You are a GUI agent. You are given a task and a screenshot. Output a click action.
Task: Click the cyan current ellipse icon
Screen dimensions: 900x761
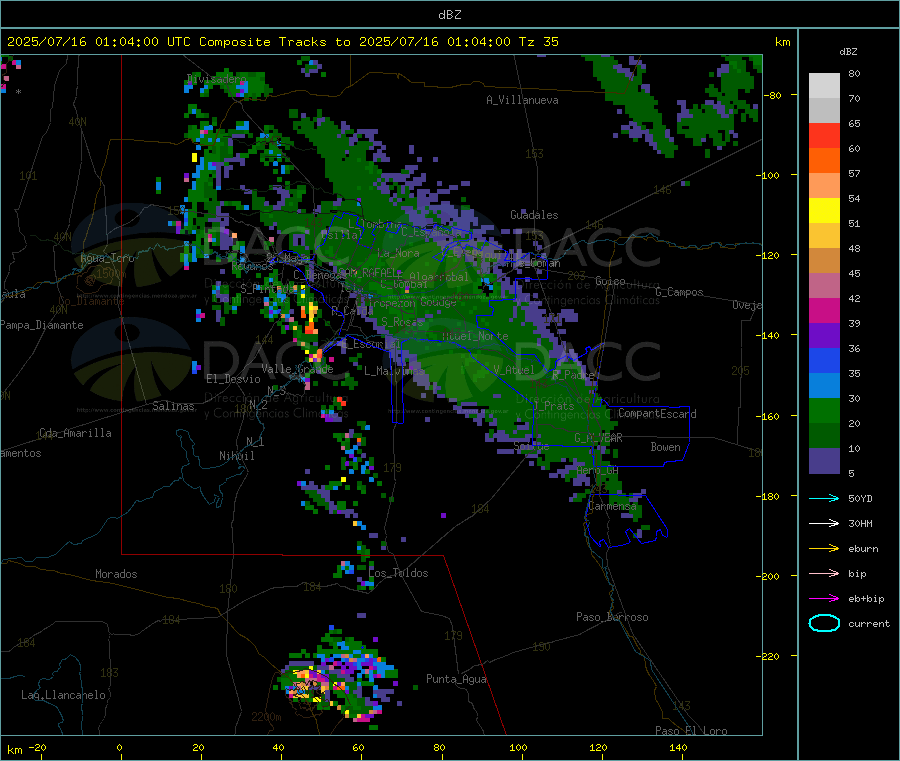click(824, 623)
